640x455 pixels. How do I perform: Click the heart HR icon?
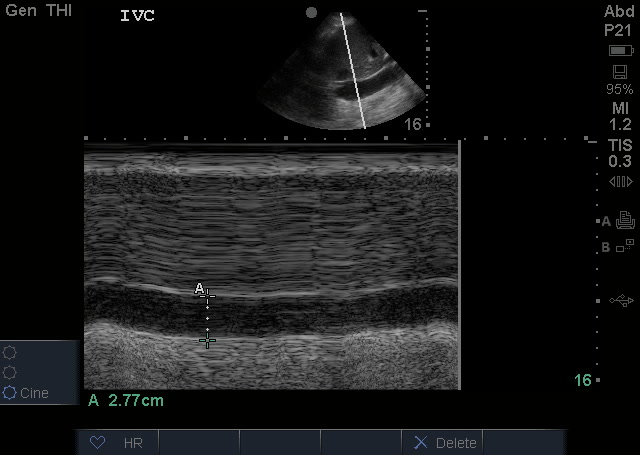[98, 442]
